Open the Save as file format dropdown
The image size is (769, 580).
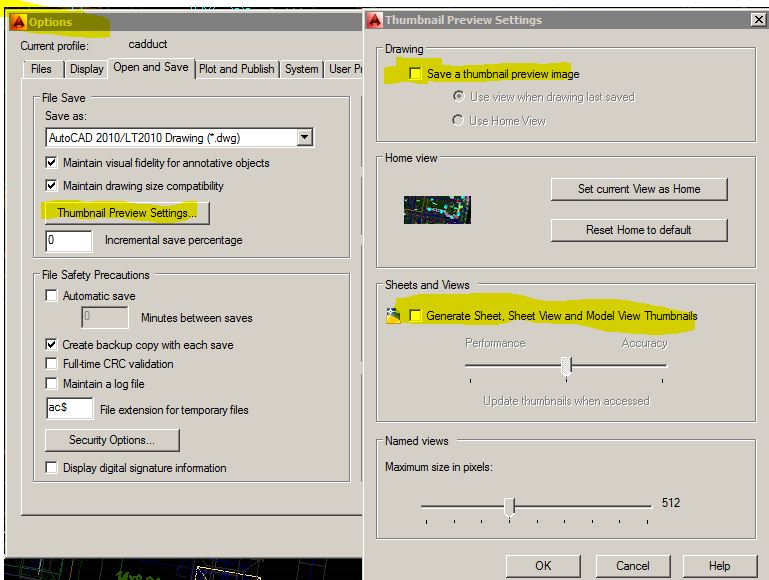[x=305, y=137]
